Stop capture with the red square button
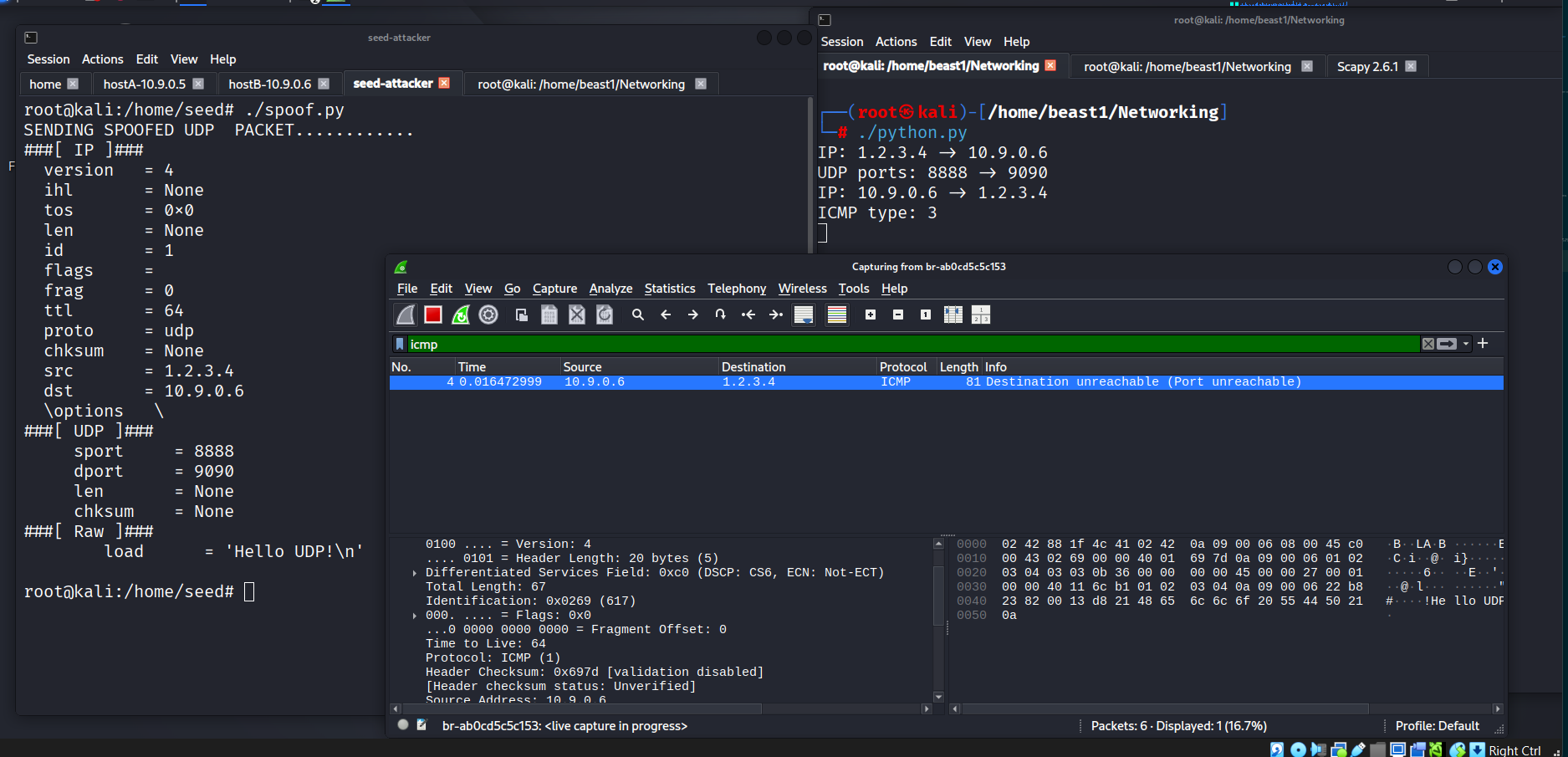Viewport: 1568px width, 757px height. tap(432, 315)
